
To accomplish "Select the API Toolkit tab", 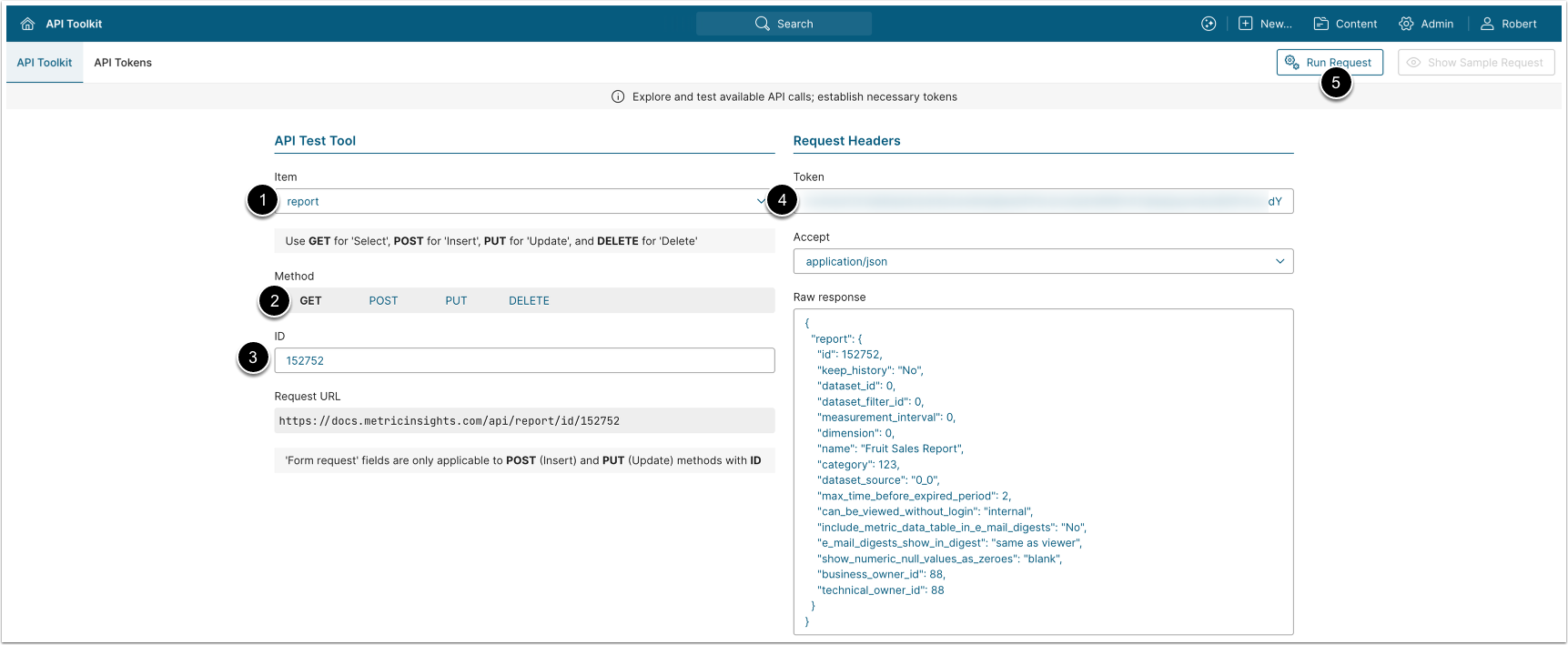I will click(45, 63).
